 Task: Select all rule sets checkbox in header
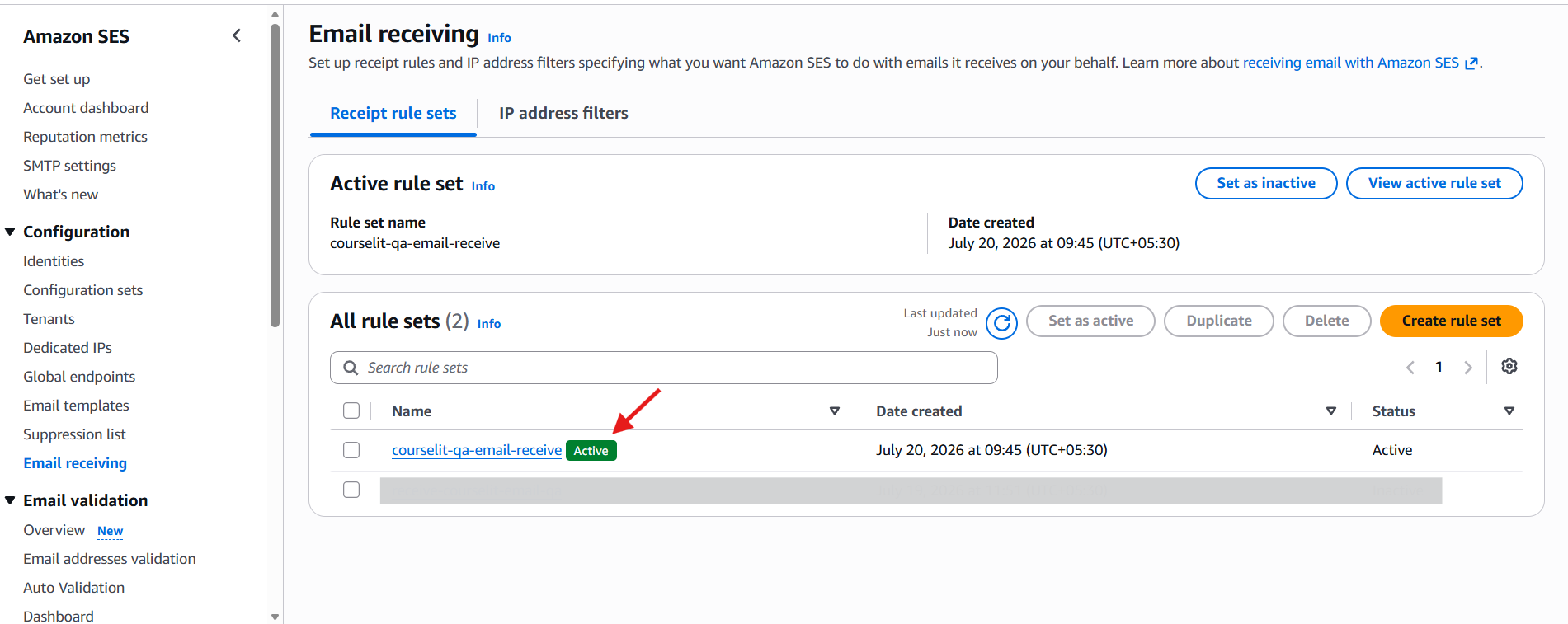351,411
